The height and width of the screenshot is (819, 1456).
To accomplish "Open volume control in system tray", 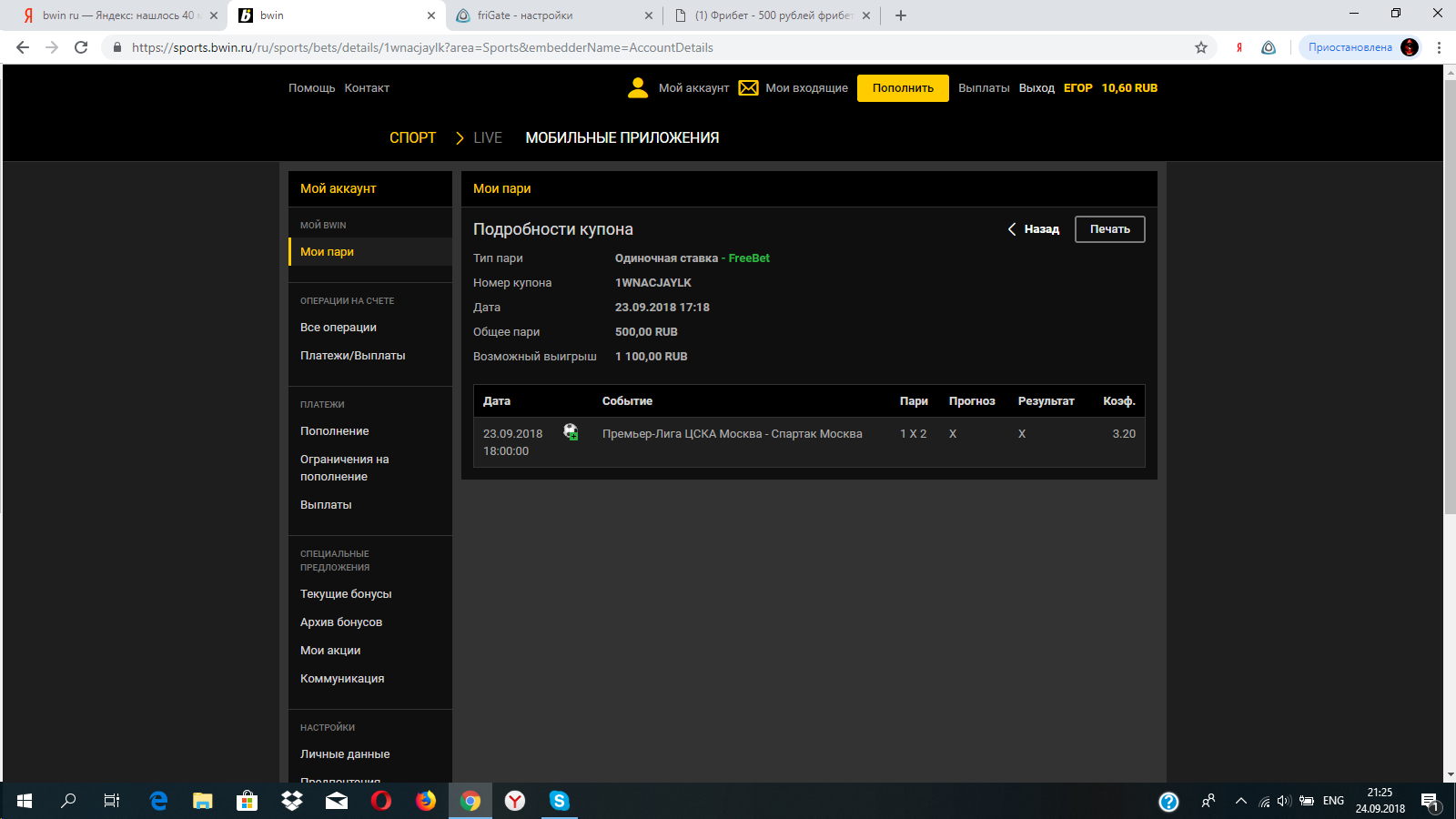I will point(1284,801).
